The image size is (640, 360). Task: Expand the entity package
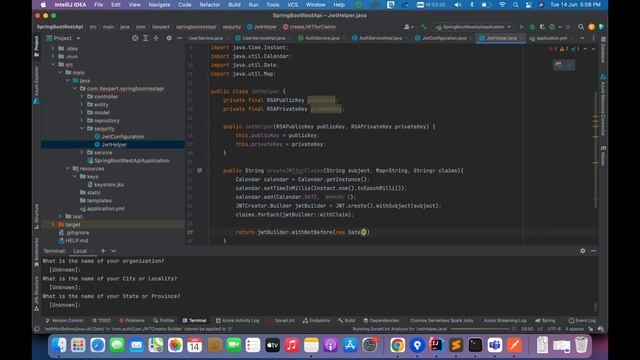pos(82,104)
